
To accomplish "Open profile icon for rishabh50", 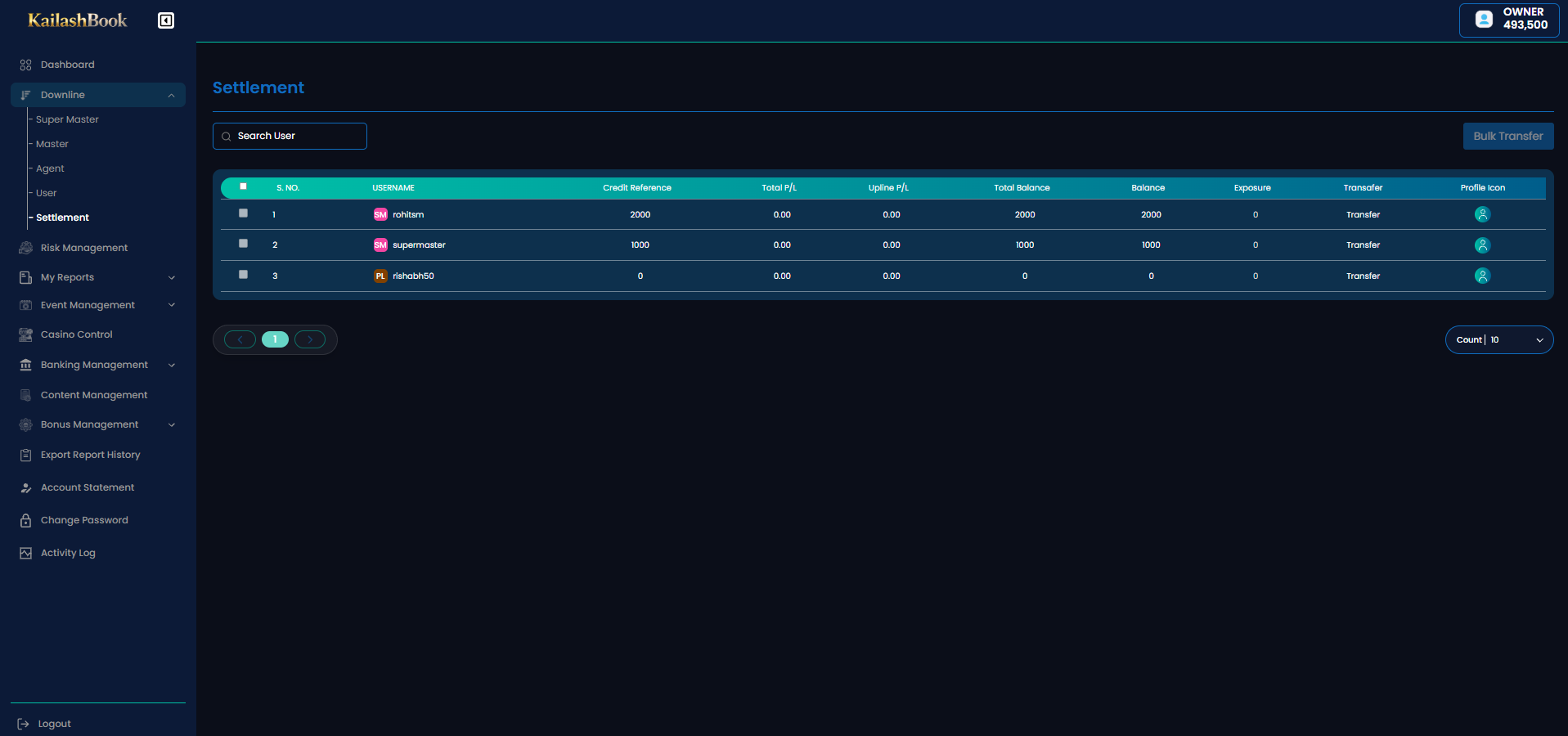I will (1482, 276).
